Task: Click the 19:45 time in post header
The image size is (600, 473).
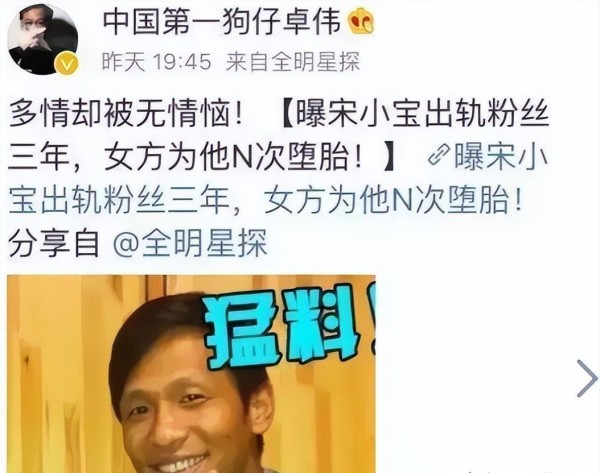Action: (x=182, y=62)
